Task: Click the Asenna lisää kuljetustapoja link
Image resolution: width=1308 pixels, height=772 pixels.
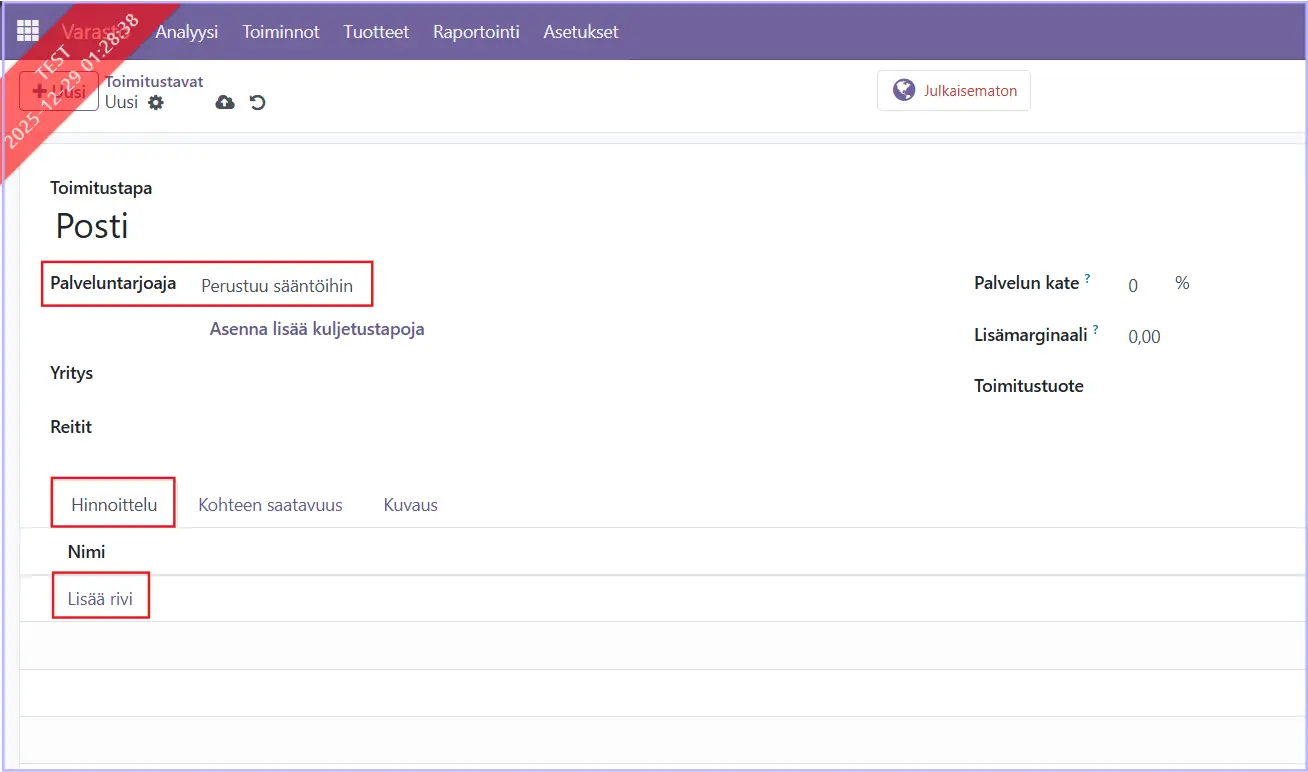Action: pos(317,329)
